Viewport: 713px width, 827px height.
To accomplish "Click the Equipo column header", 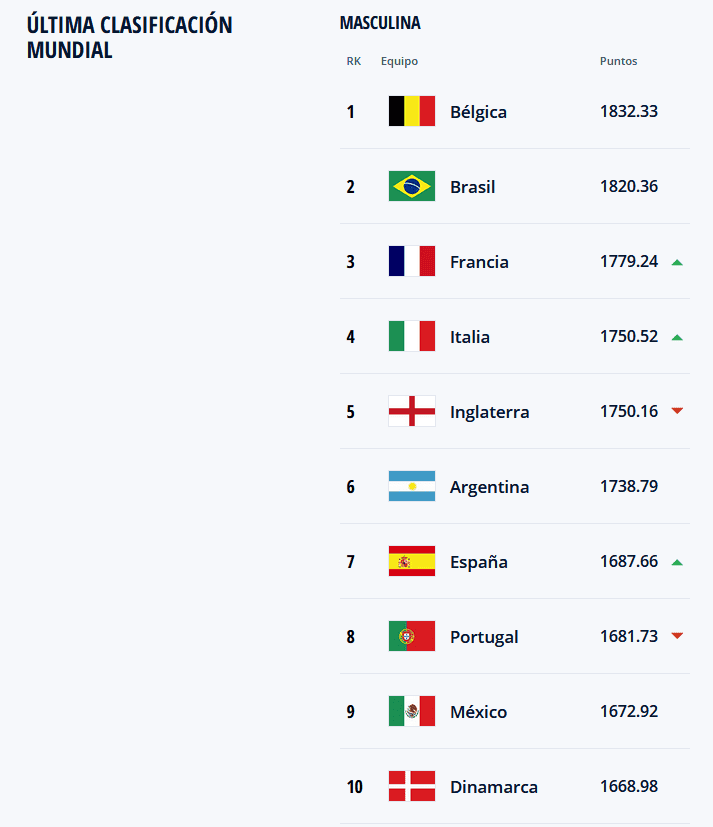I will tap(399, 61).
